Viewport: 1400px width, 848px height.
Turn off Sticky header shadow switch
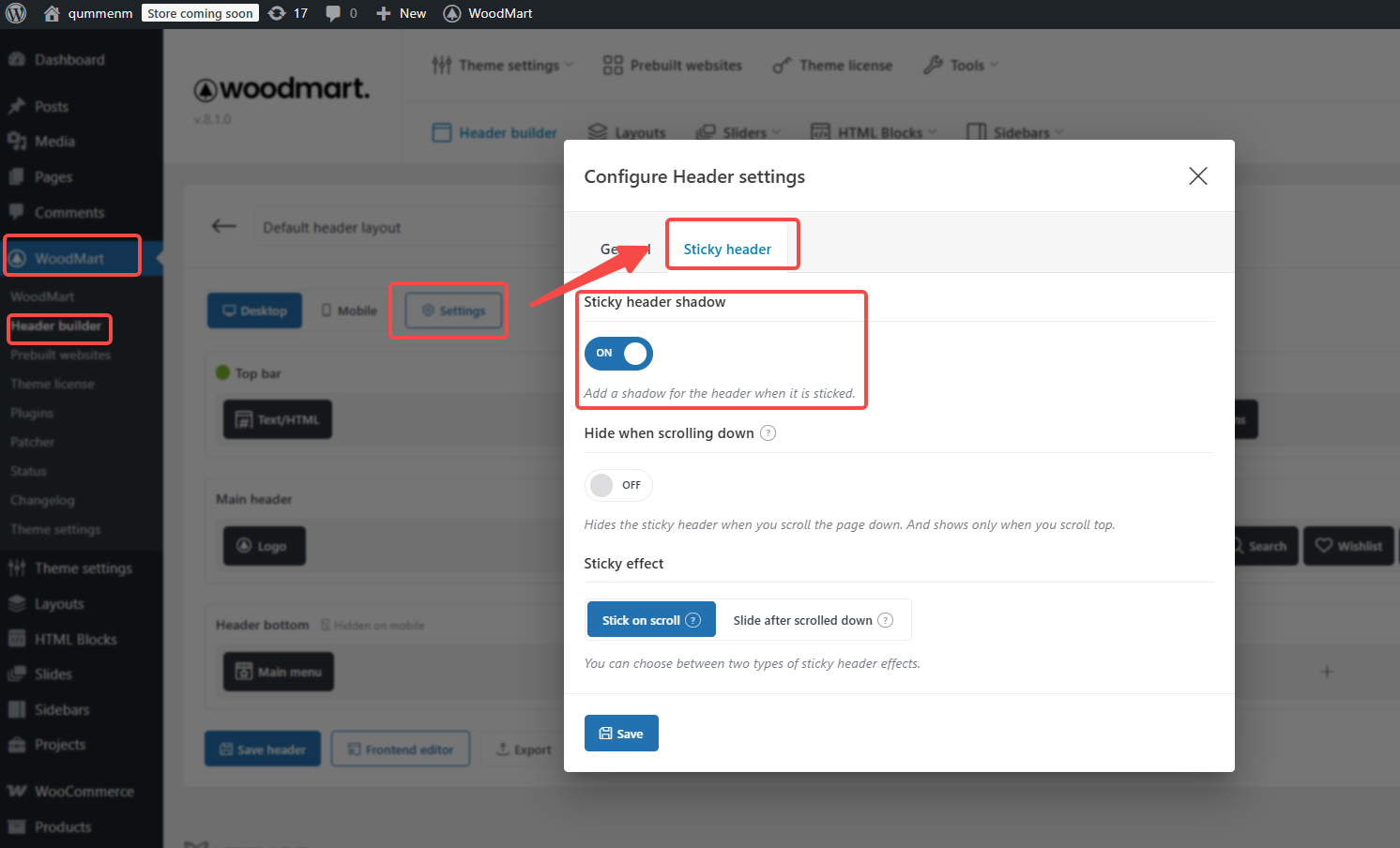[618, 354]
